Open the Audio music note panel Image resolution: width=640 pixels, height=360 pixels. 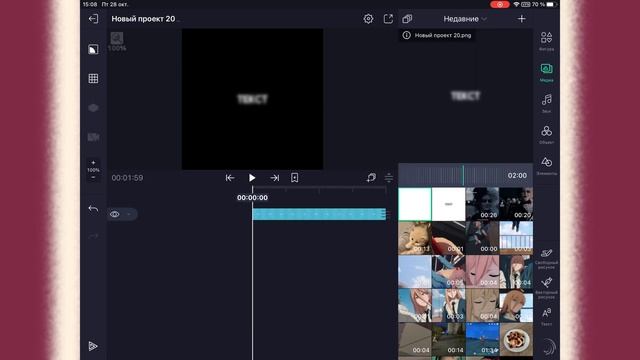coord(547,103)
